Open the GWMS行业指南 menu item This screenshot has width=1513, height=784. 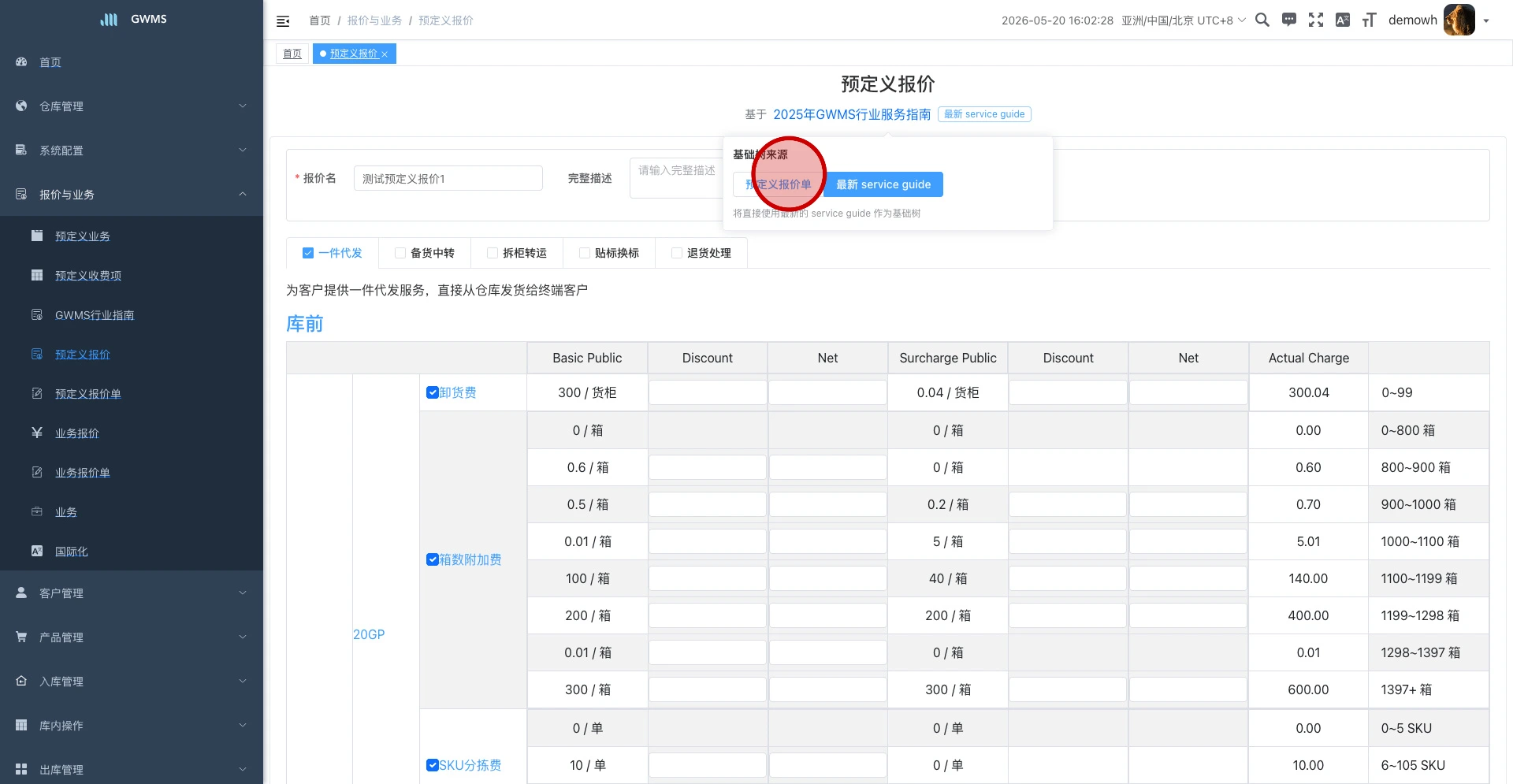click(132, 314)
